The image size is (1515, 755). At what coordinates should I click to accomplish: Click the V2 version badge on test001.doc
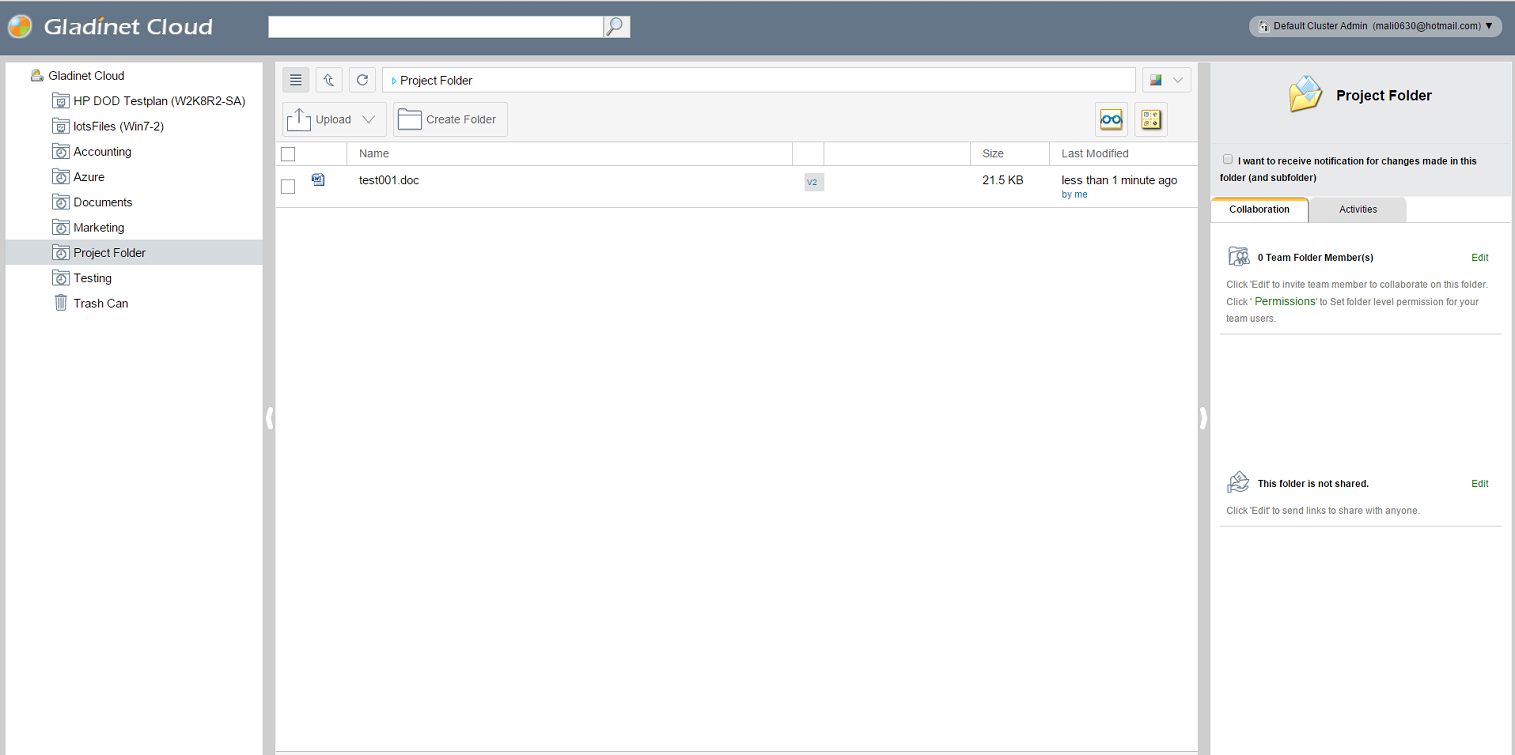pos(813,182)
